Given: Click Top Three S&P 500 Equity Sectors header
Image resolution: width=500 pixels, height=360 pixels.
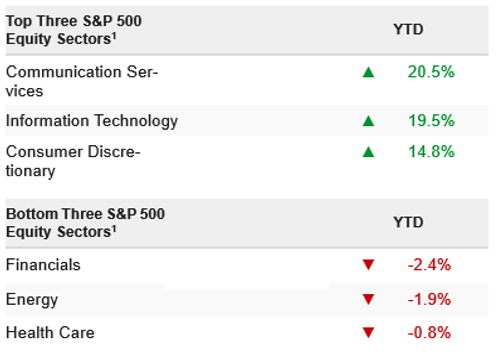Looking at the screenshot, I should (x=74, y=30).
